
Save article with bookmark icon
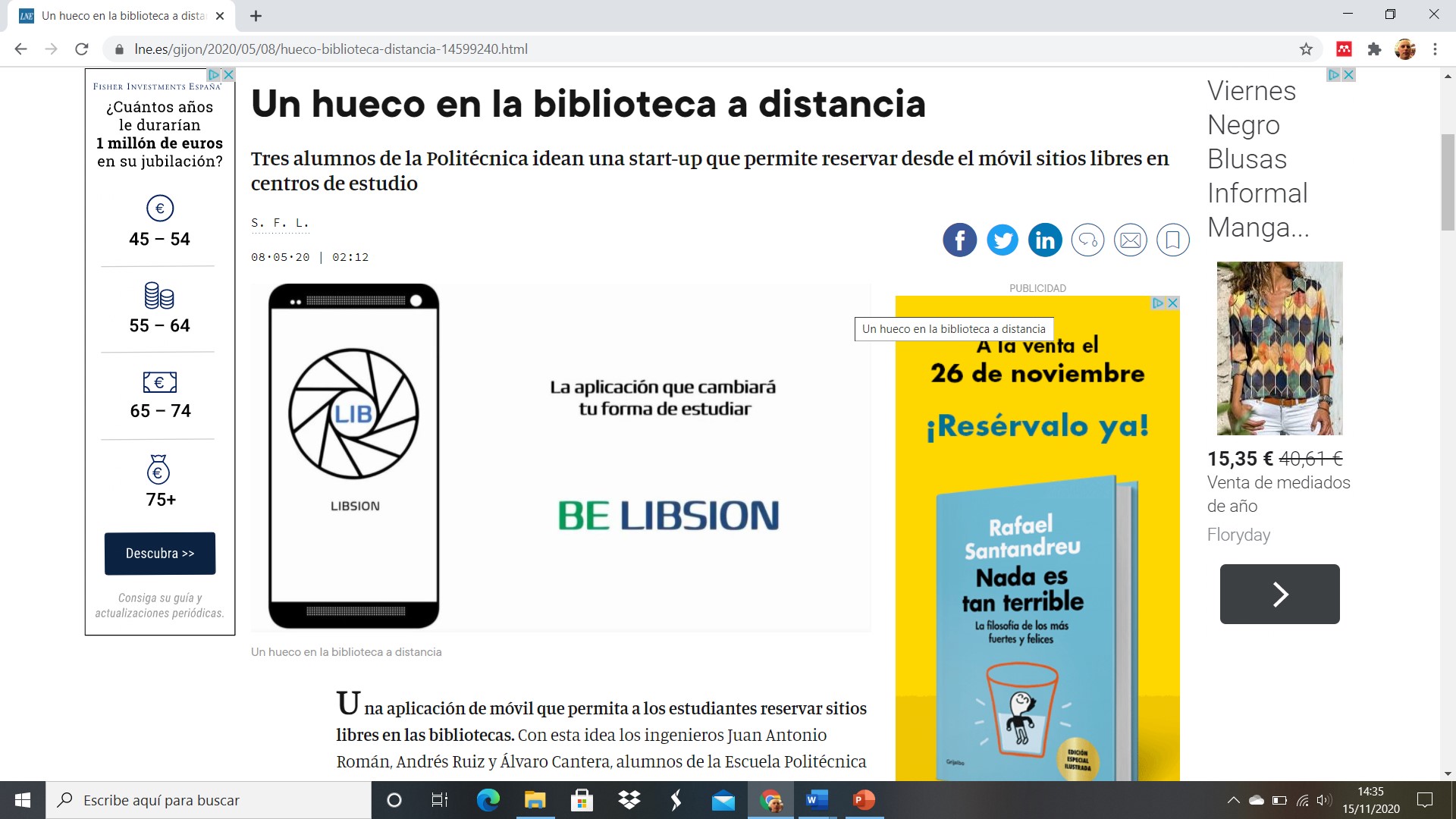tap(1172, 240)
